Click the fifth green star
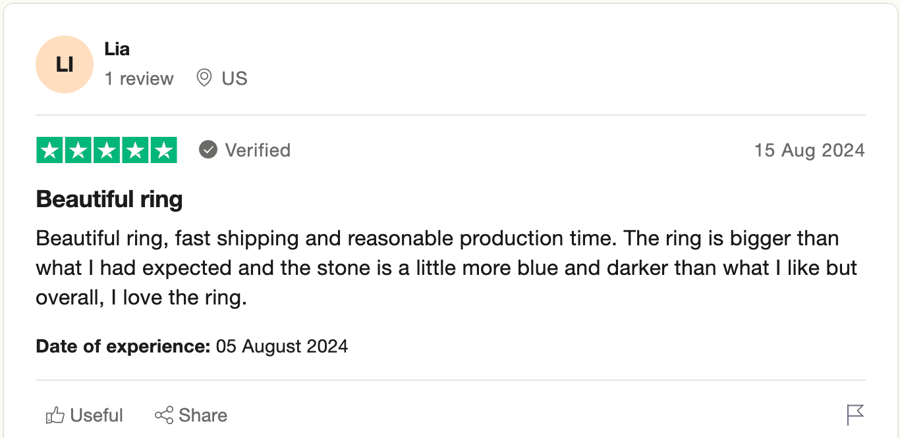Viewport: 900px width, 438px height. click(164, 150)
